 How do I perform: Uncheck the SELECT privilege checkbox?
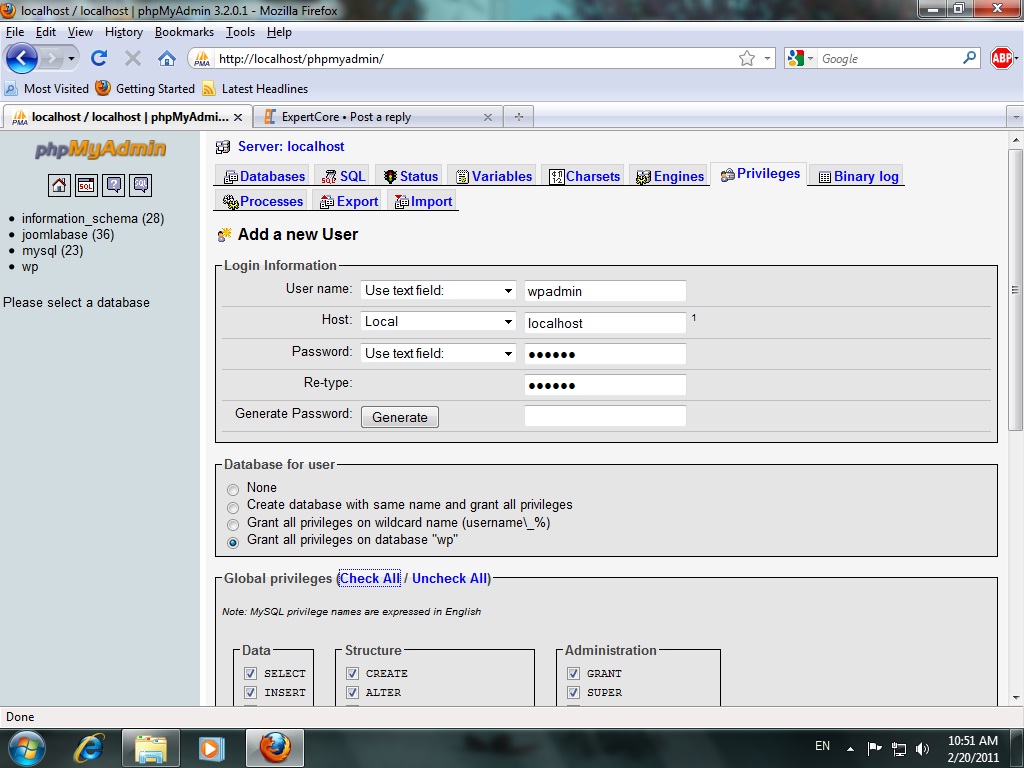(251, 674)
